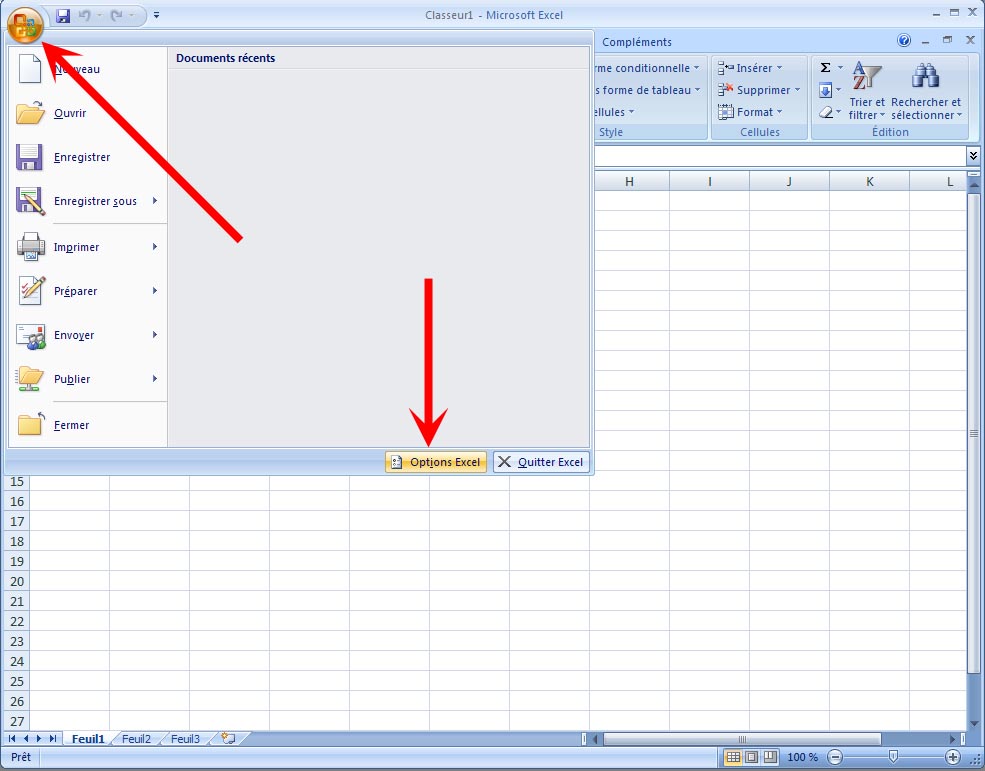Viewport: 985px width, 771px height.
Task: Switch to the Compléments ribbon tab
Action: (636, 42)
